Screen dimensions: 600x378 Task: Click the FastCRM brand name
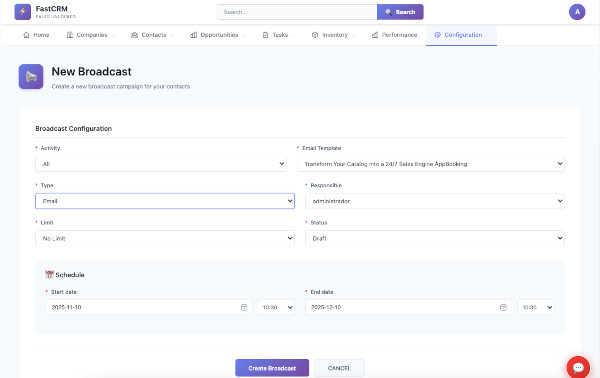coord(51,8)
